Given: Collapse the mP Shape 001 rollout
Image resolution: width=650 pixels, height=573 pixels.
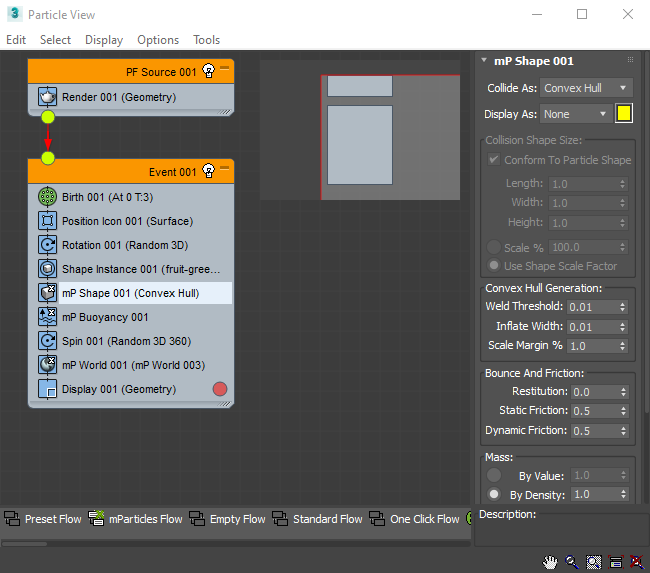Looking at the screenshot, I should point(484,61).
